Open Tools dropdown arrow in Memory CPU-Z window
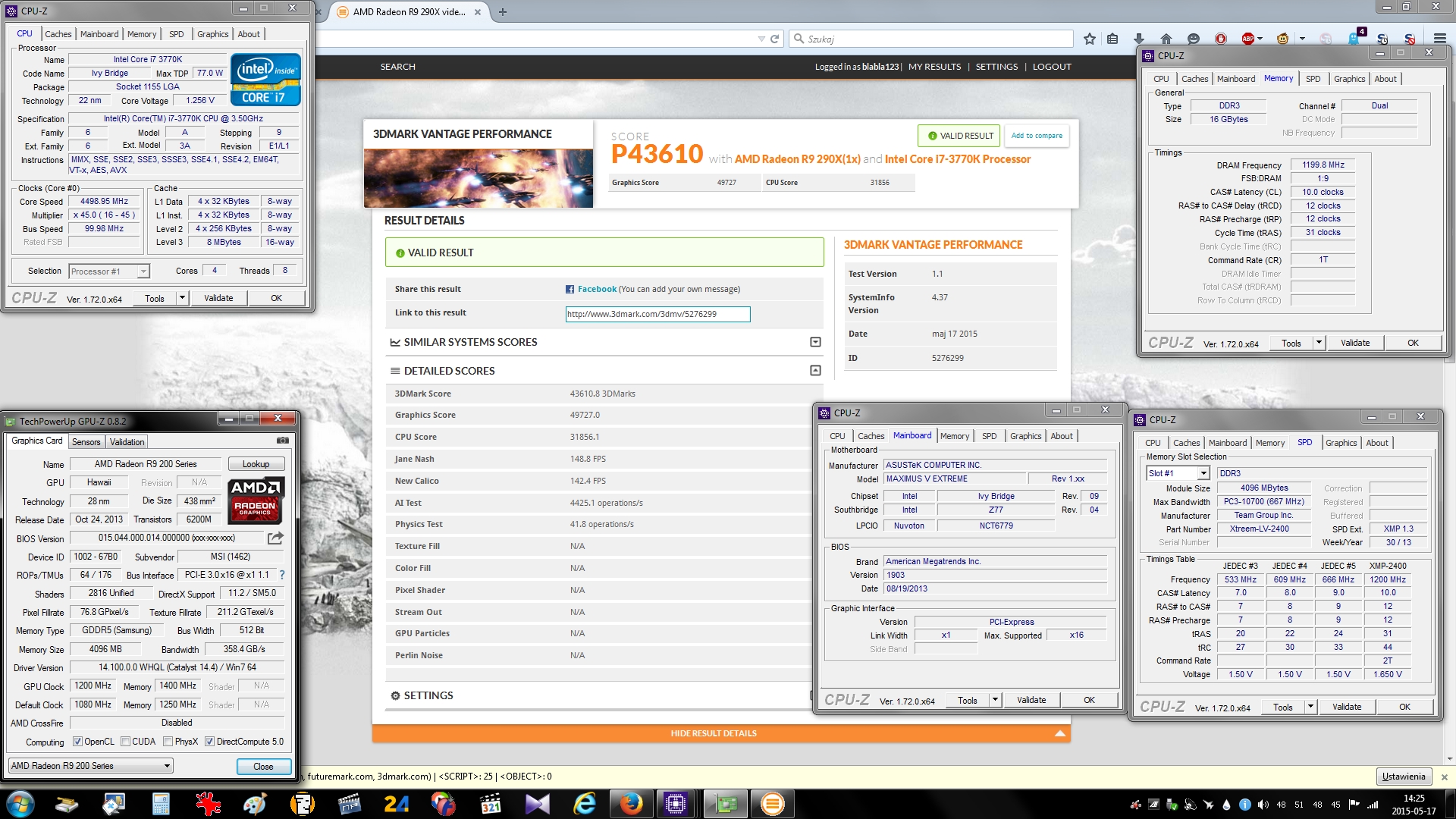This screenshot has width=1456, height=819. pyautogui.click(x=1319, y=343)
